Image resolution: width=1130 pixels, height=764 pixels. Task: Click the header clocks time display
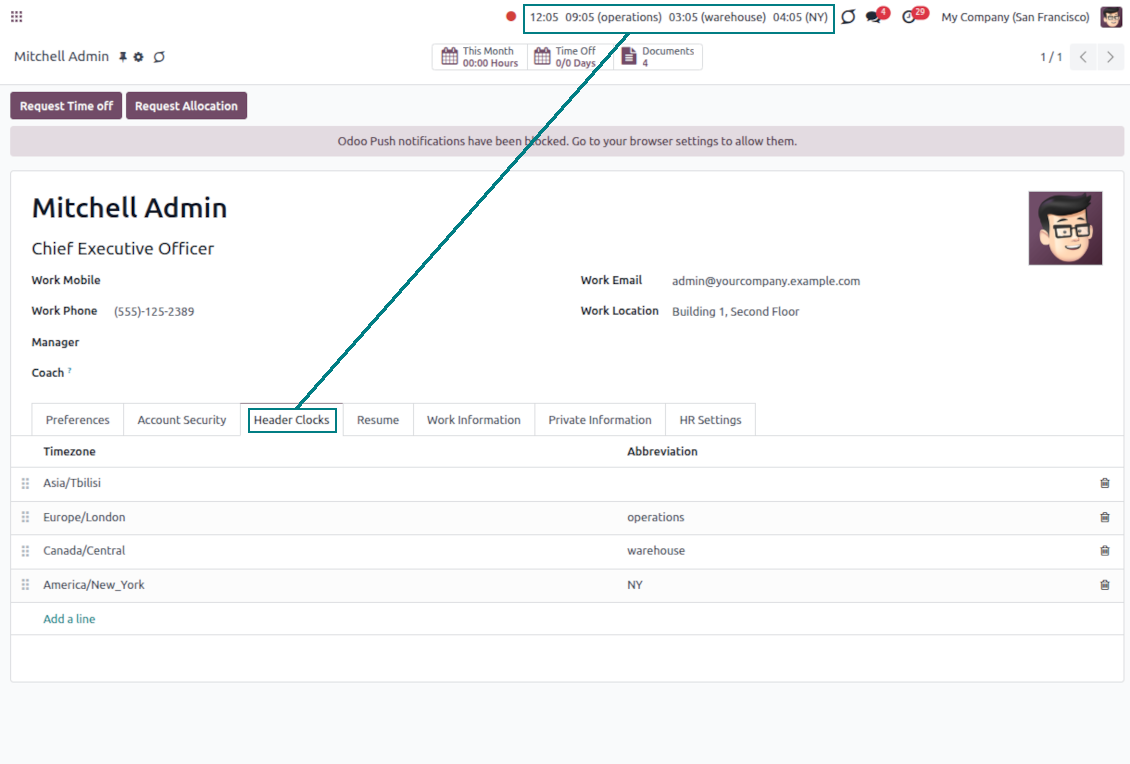pyautogui.click(x=679, y=17)
